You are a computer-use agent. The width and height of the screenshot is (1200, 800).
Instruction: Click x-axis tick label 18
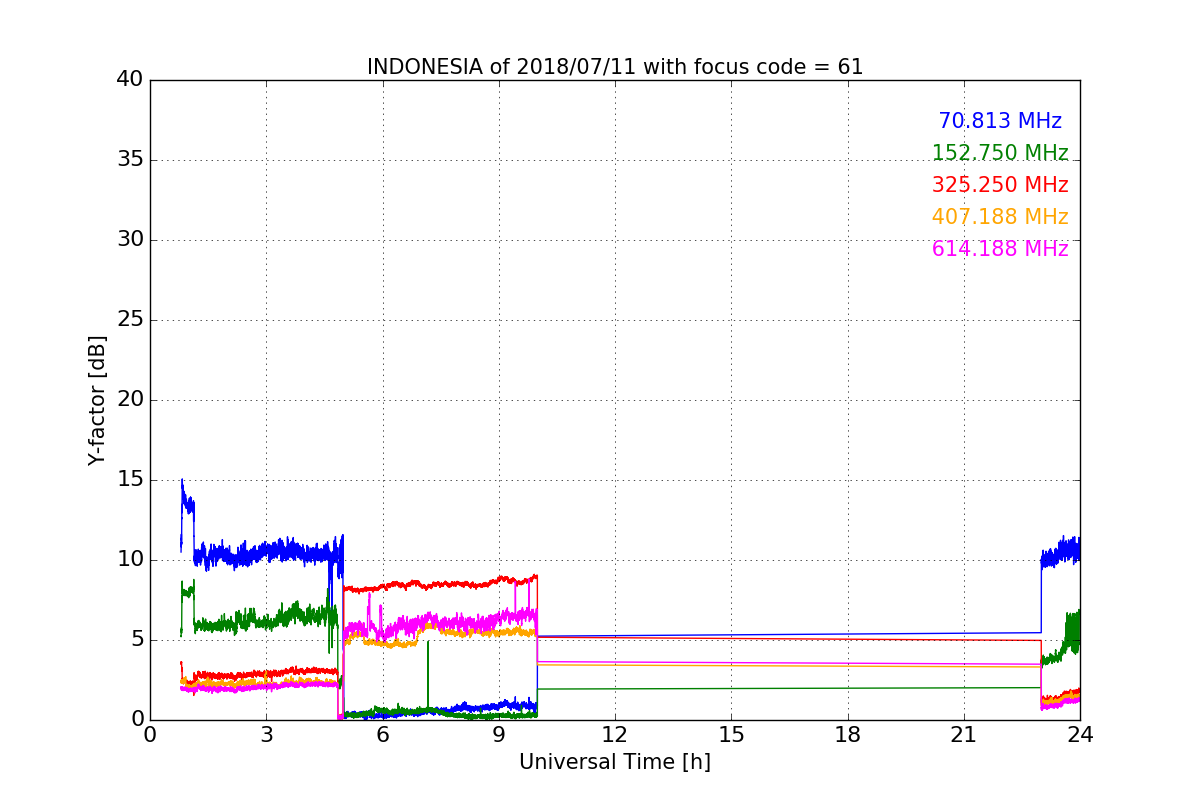click(848, 734)
